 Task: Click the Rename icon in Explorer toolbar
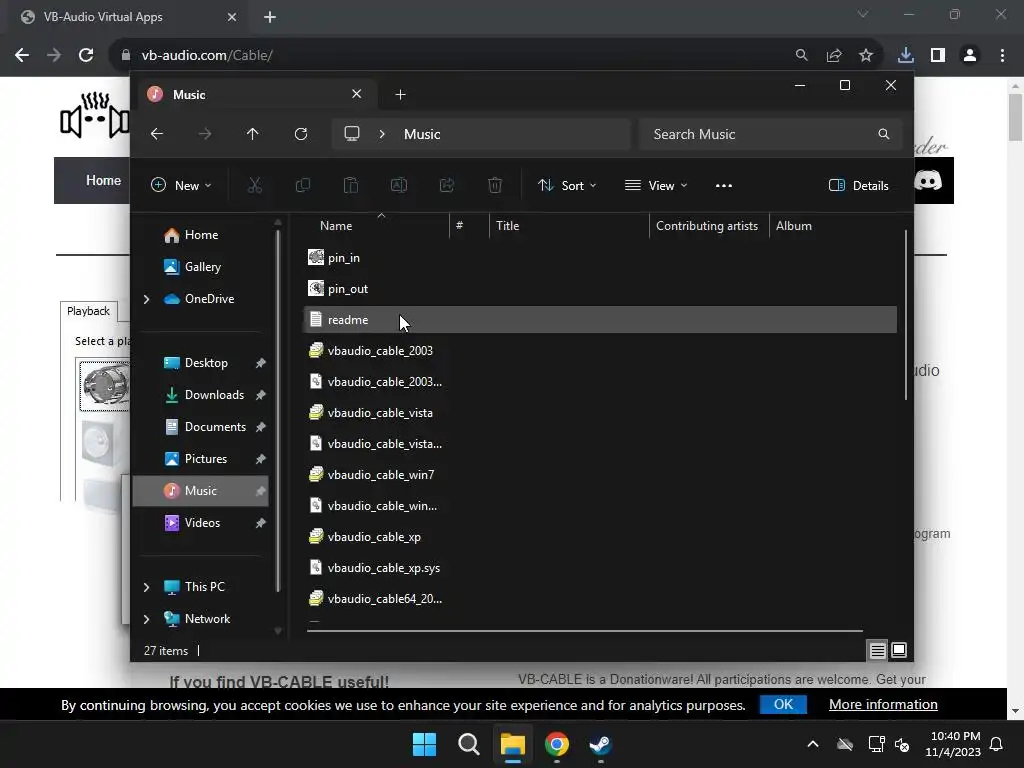tap(399, 185)
